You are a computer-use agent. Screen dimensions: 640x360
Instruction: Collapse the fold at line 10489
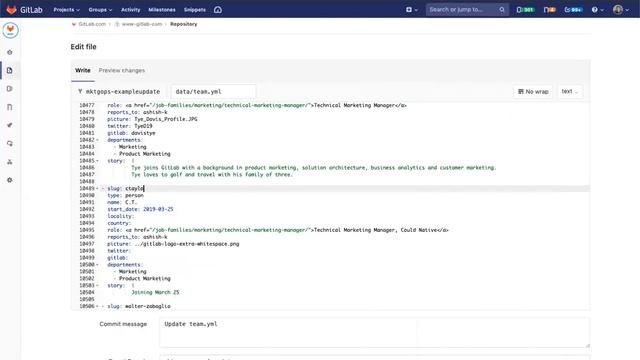coord(97,189)
